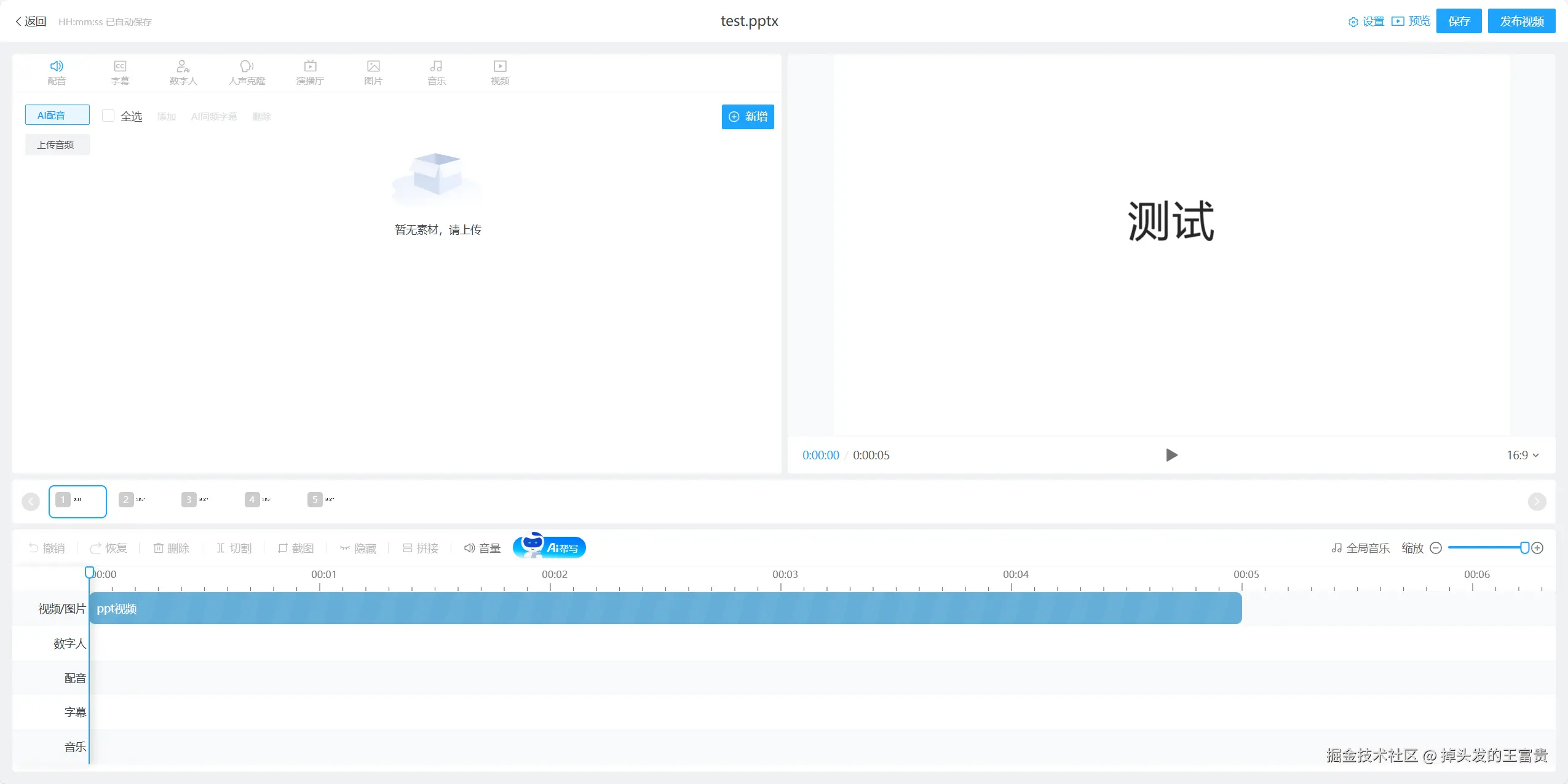Select the 图片 image icon

point(373,66)
